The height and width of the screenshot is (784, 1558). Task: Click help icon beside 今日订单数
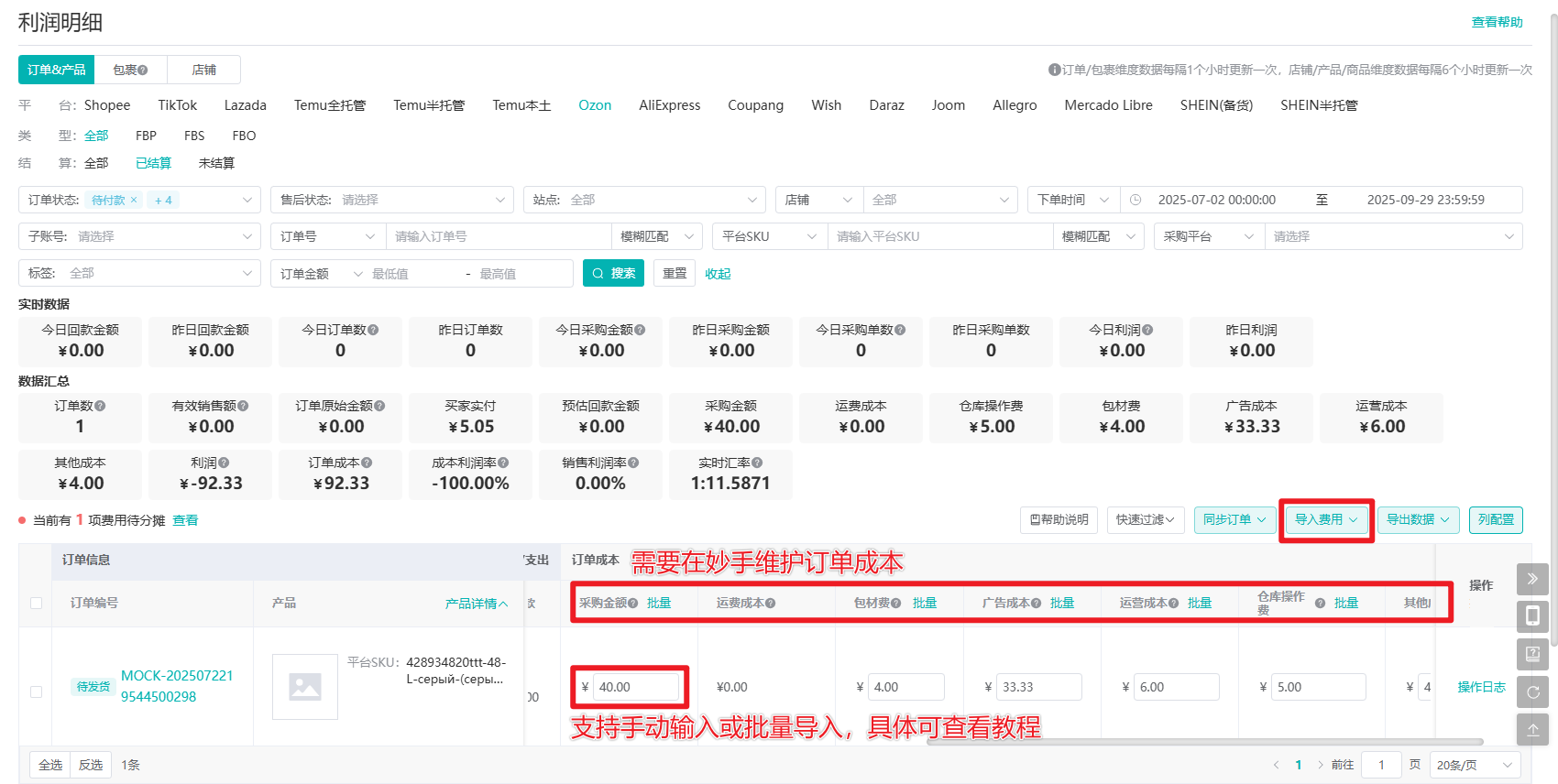[373, 330]
